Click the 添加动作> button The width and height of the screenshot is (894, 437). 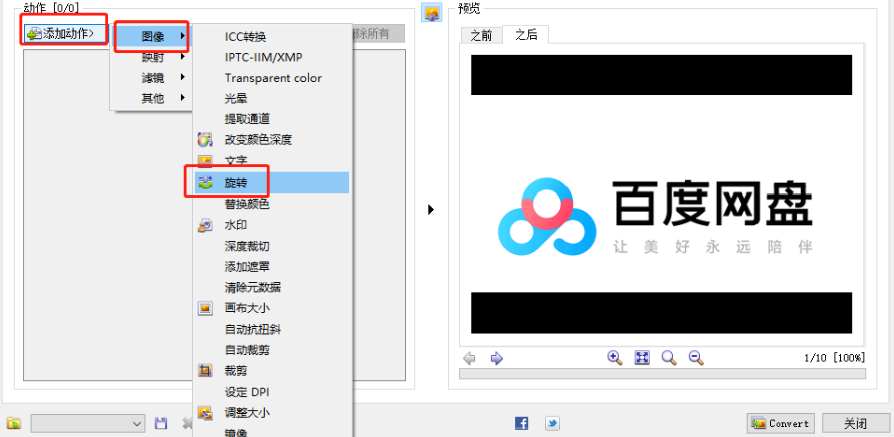pyautogui.click(x=66, y=34)
